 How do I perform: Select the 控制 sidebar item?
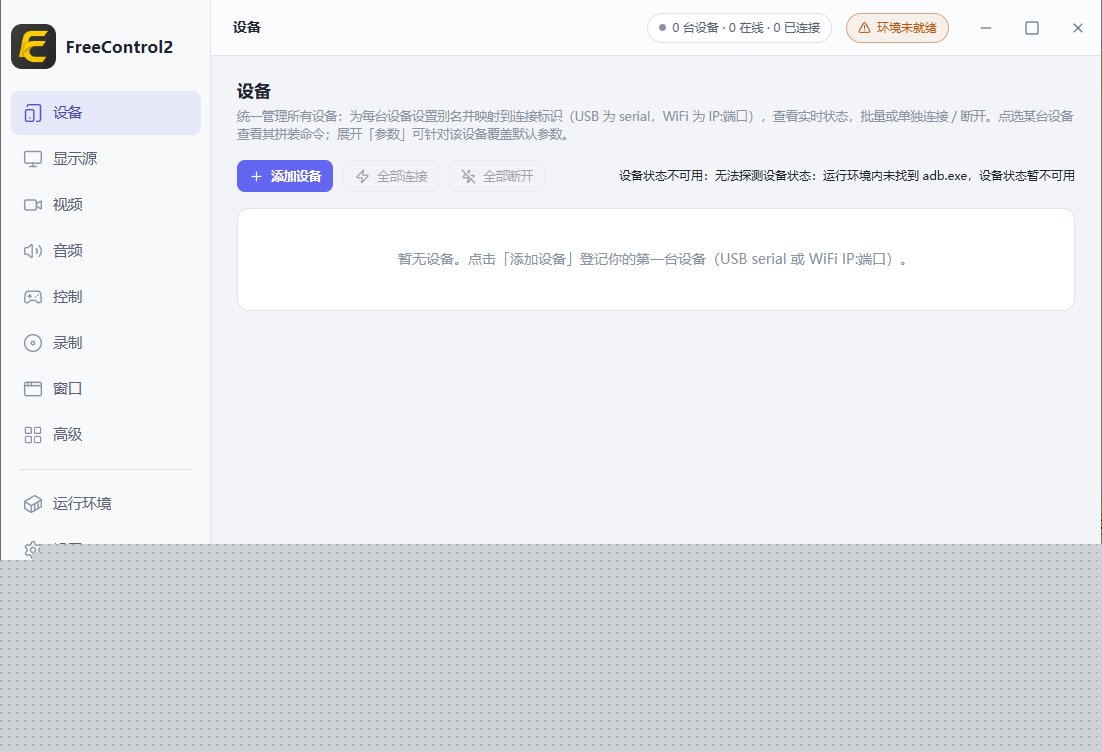[x=106, y=297]
